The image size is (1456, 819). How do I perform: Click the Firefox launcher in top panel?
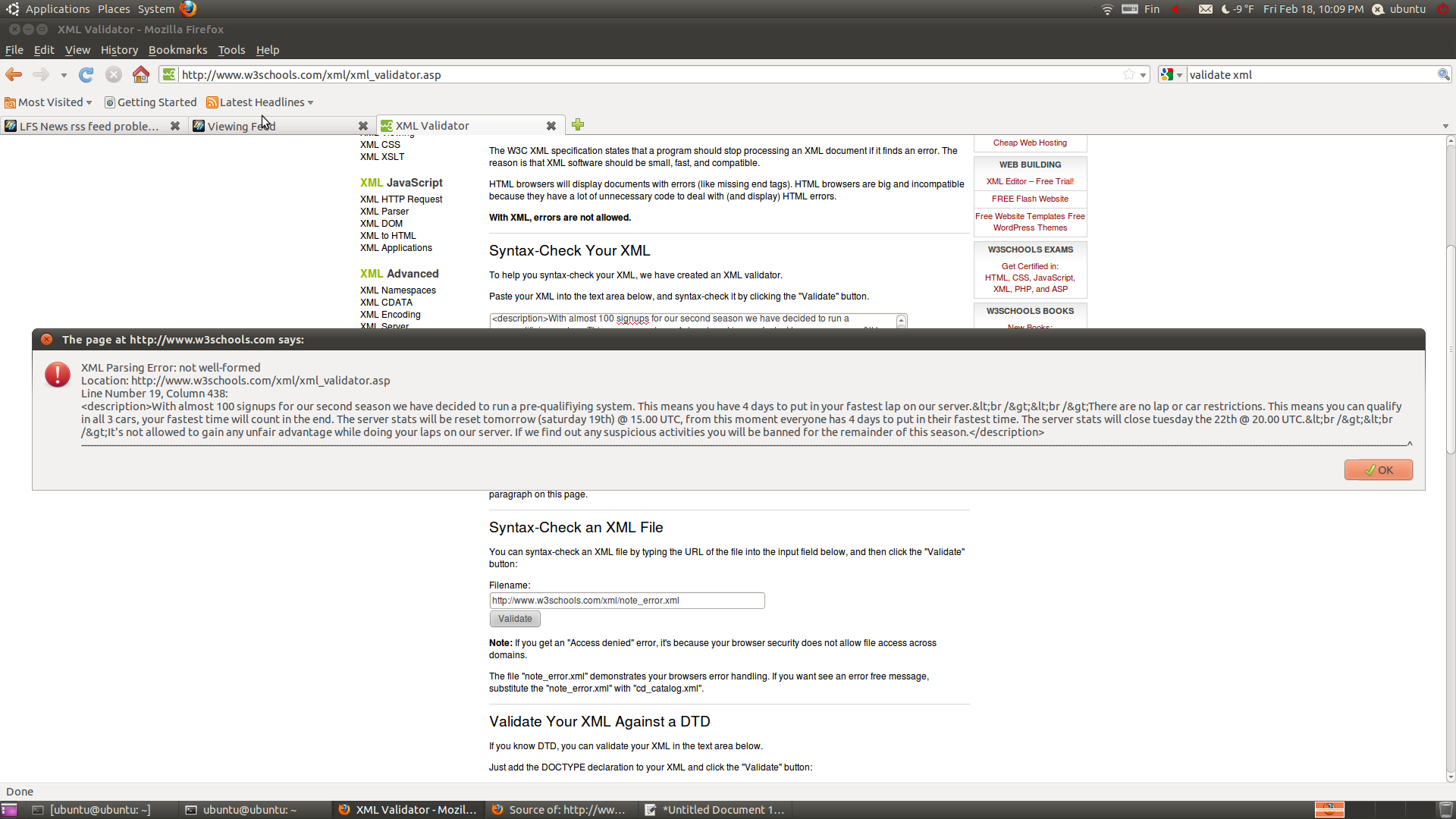click(188, 8)
